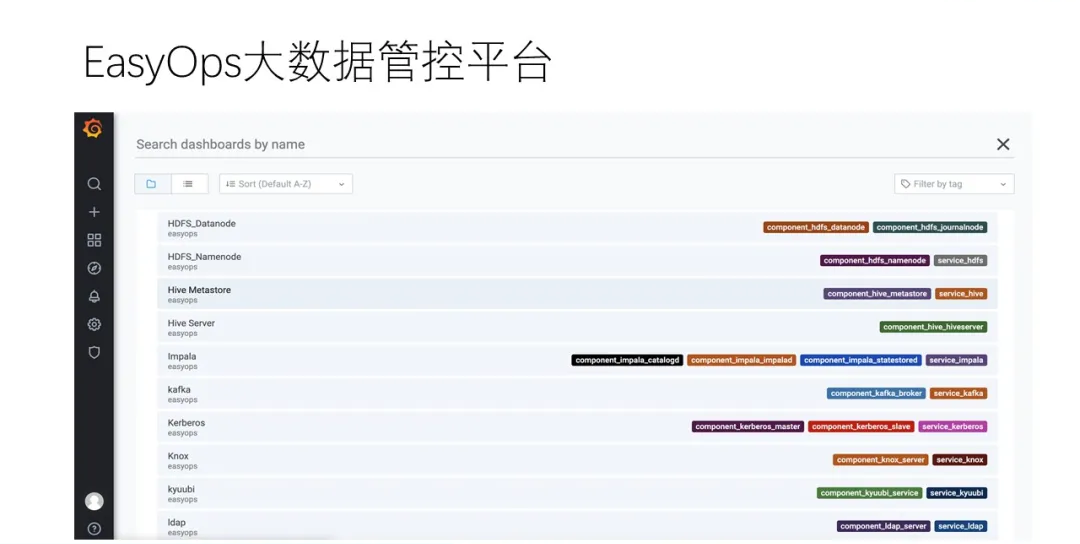
Task: Click the component_ldap_server tag
Action: pos(883,526)
